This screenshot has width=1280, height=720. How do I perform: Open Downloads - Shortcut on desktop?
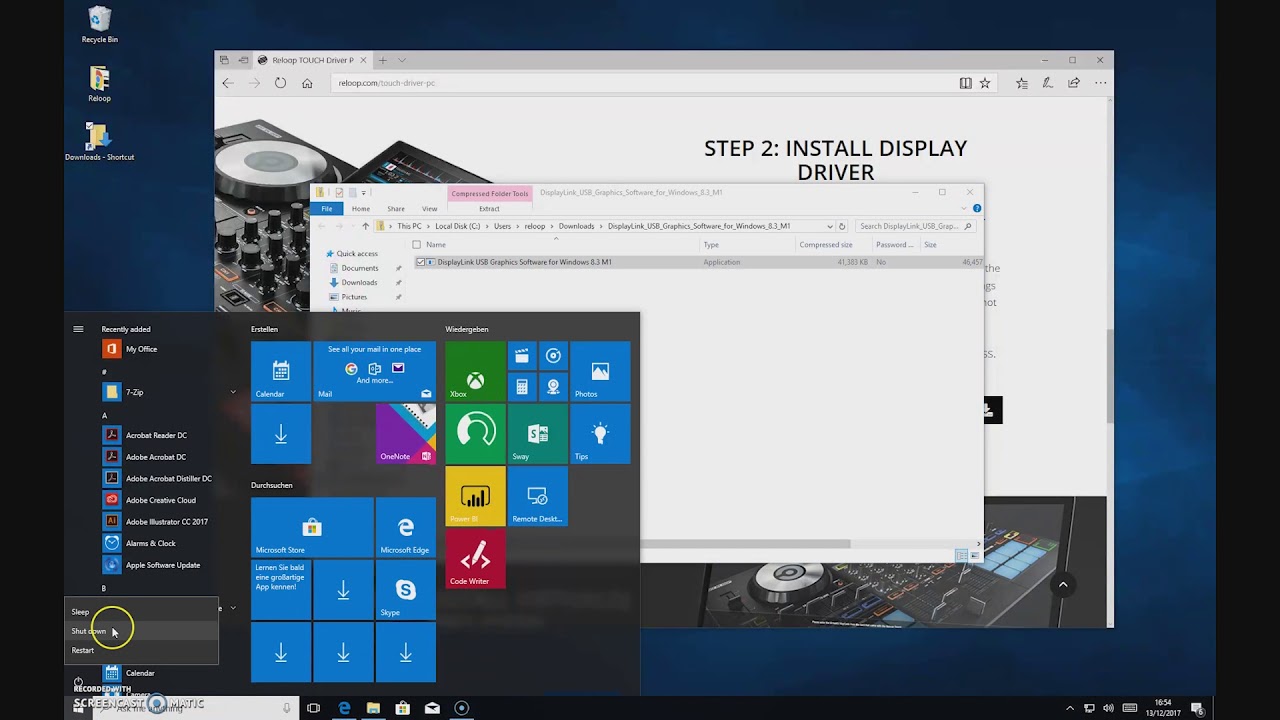99,142
